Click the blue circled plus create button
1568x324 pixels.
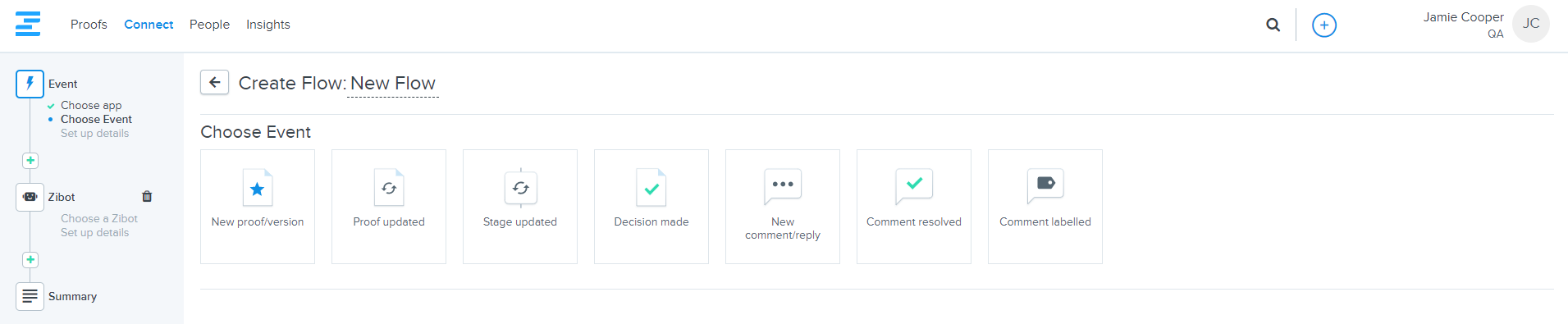tap(1324, 25)
